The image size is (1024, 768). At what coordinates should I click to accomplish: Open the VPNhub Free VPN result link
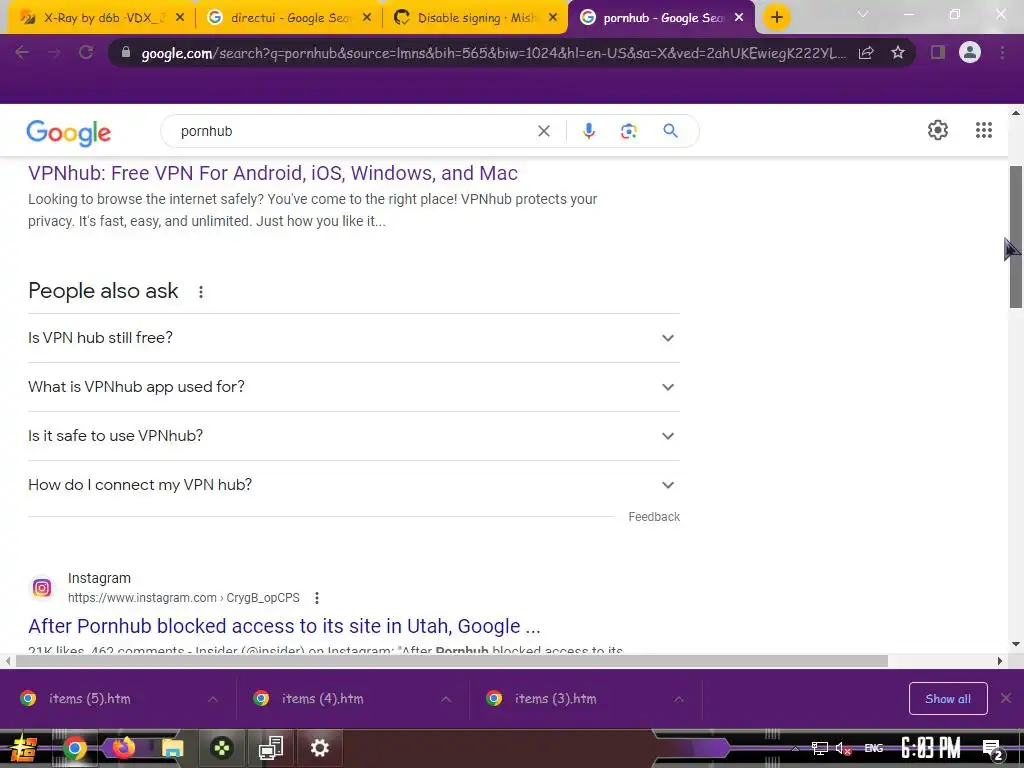pyautogui.click(x=273, y=173)
